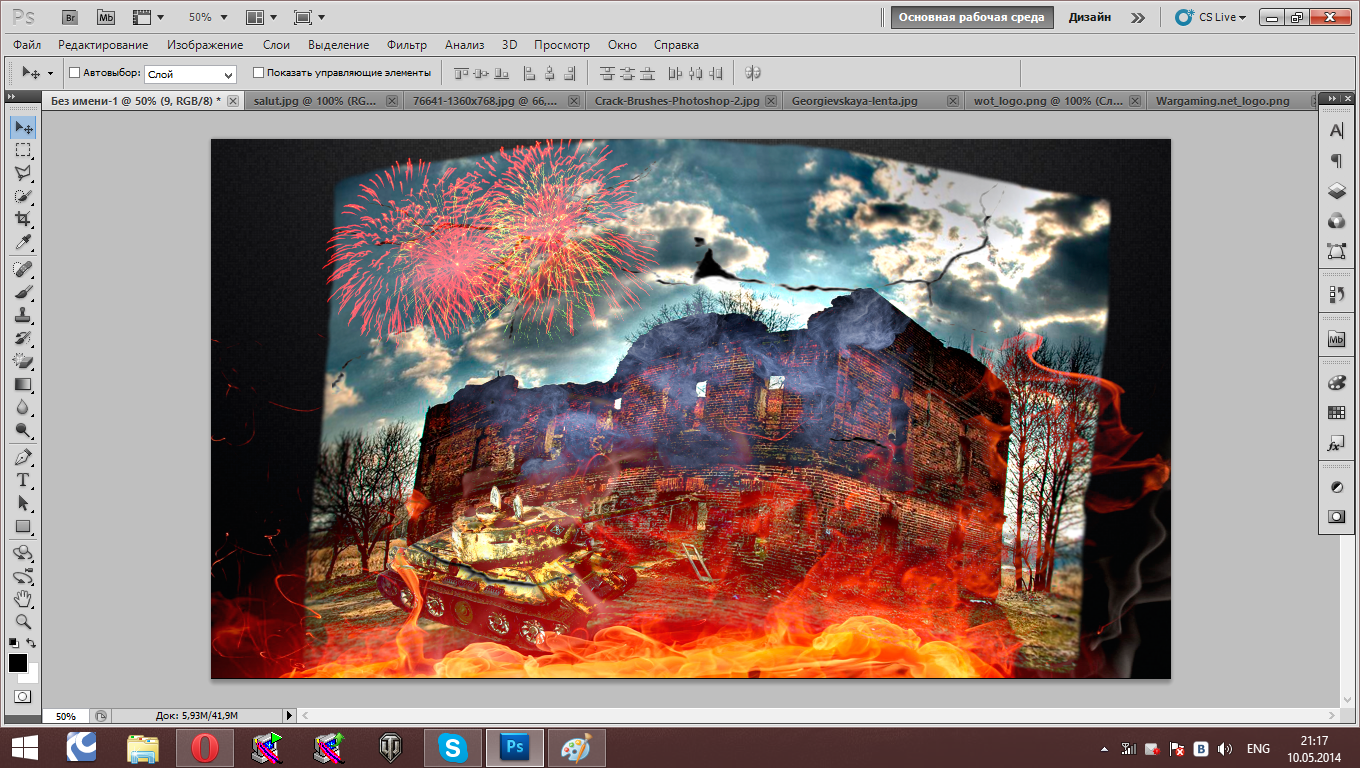Select the Gradient tool
Viewport: 1360px width, 768px height.
click(23, 384)
